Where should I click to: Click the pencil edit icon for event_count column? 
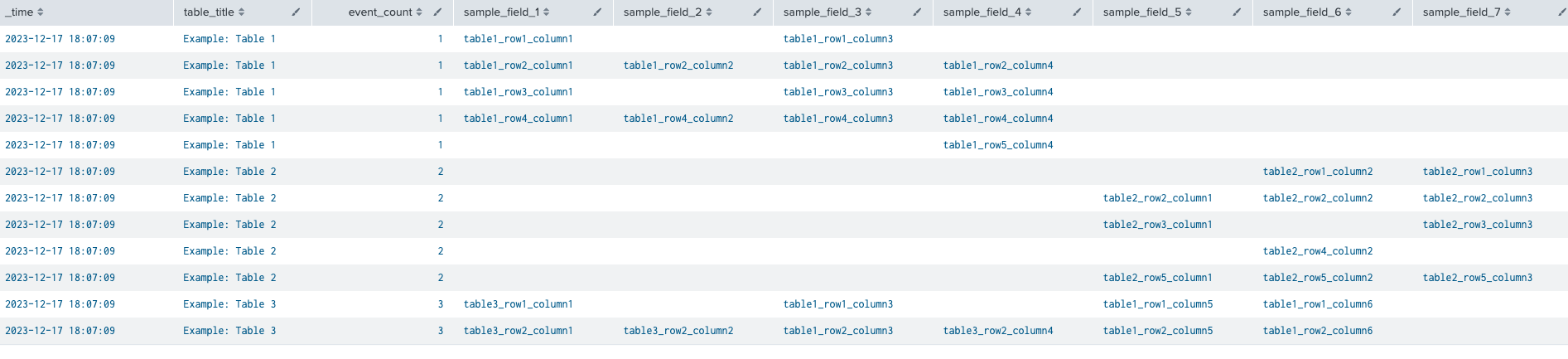(x=437, y=12)
